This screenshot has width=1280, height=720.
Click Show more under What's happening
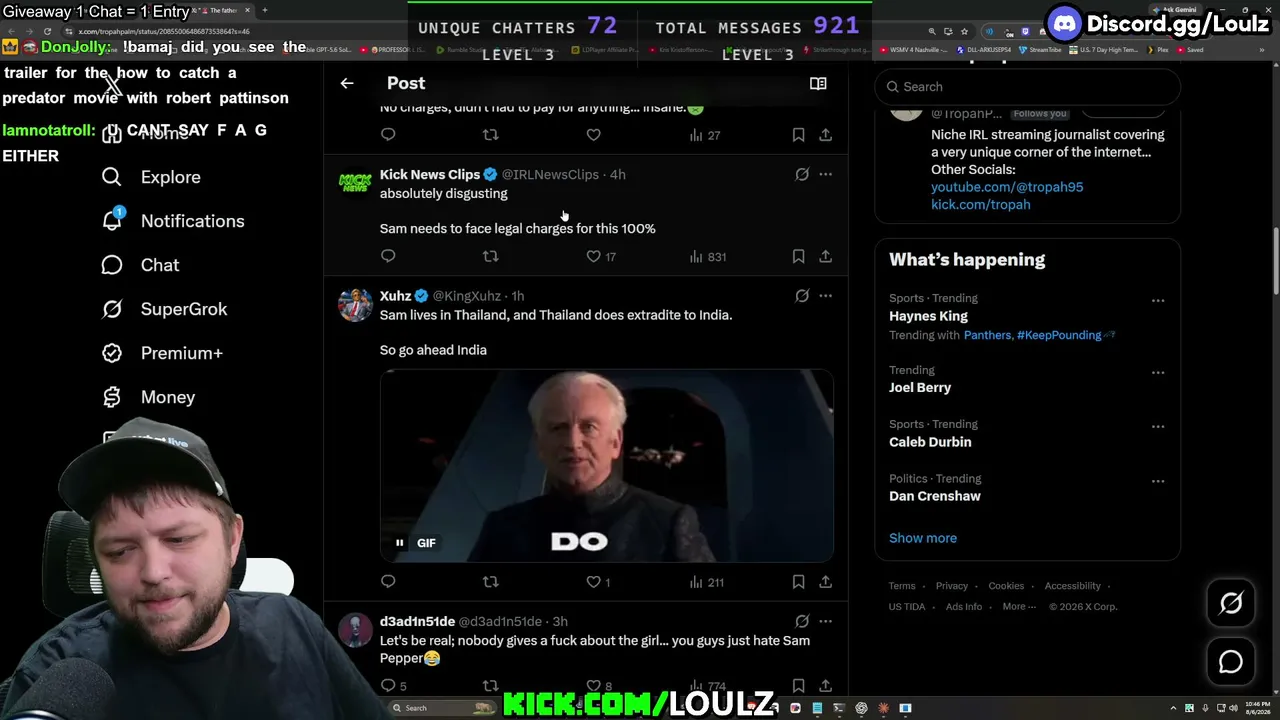click(923, 538)
